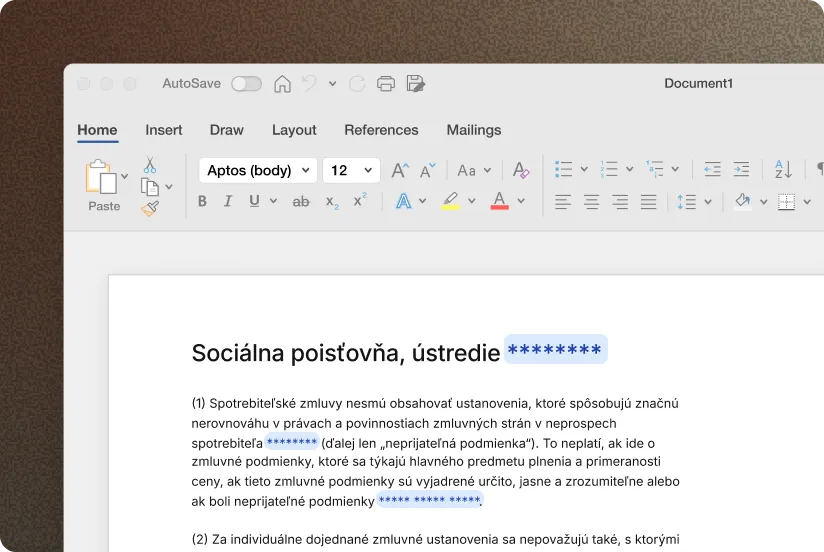Open line and paragraph spacing
The height and width of the screenshot is (552, 824).
(x=686, y=202)
